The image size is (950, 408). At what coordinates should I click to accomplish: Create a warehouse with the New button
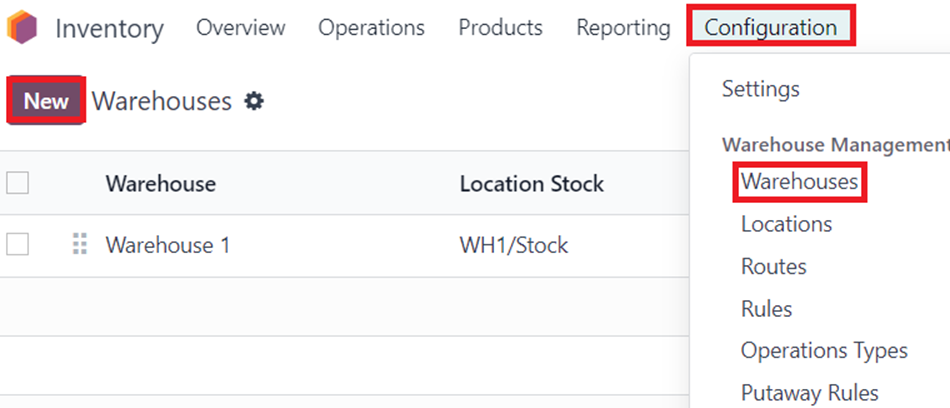46,101
